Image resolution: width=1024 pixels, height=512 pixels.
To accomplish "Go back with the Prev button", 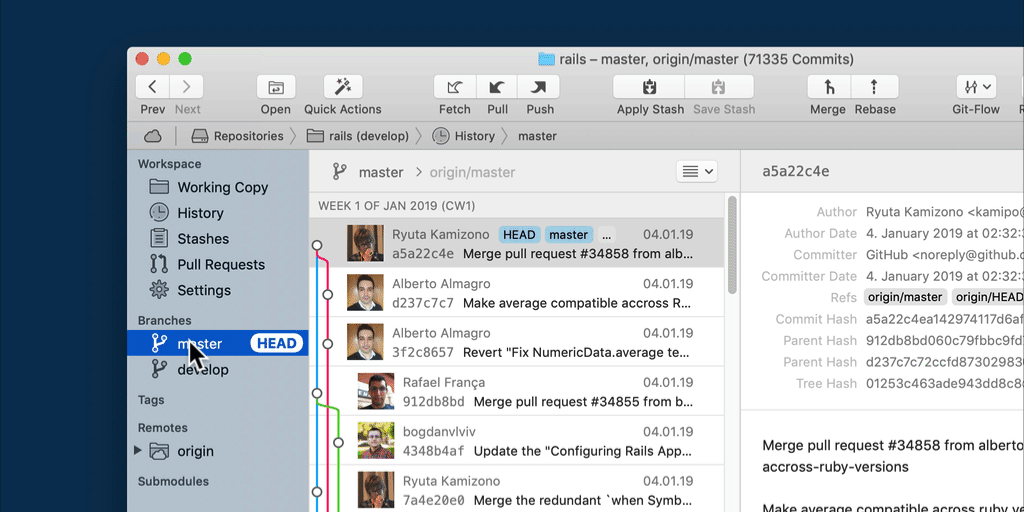I will click(152, 87).
